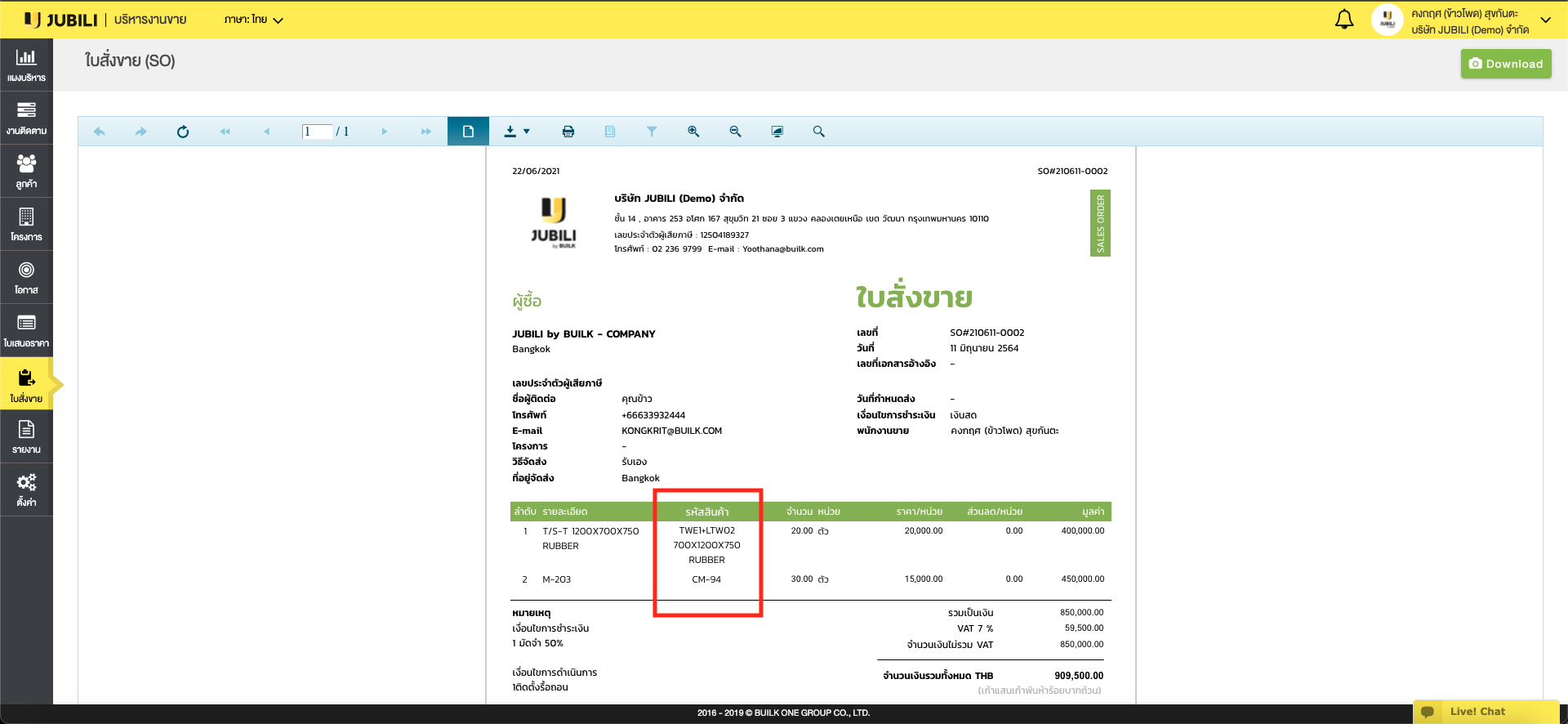Go to ใบเสนอราคา quotation menu
Image resolution: width=1568 pixels, height=724 pixels.
click(26, 331)
